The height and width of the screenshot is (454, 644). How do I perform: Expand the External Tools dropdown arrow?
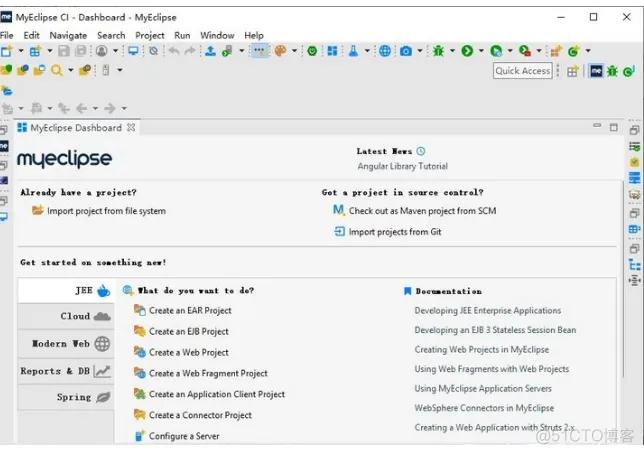point(538,51)
